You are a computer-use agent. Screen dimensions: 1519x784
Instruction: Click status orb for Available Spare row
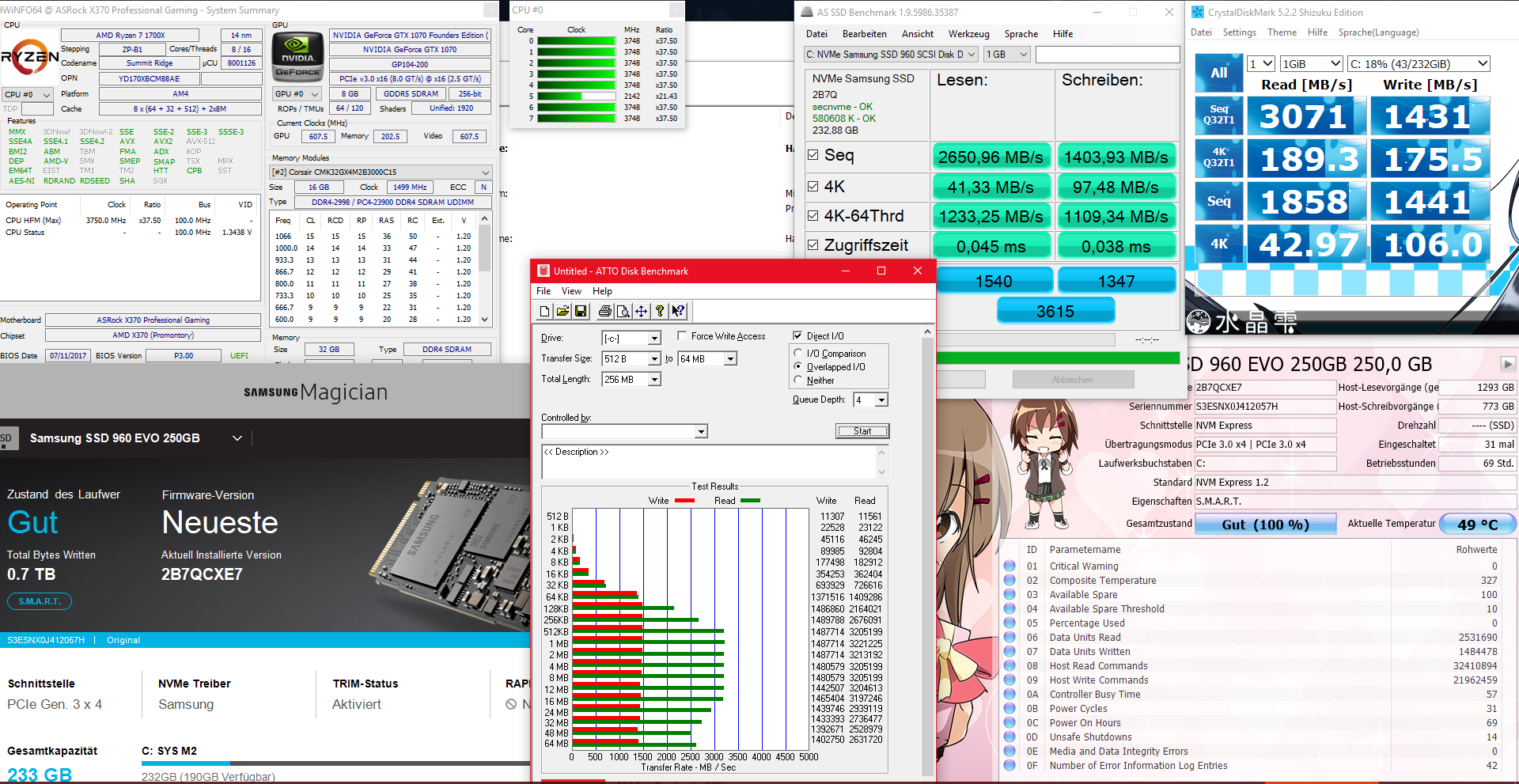coord(1010,594)
